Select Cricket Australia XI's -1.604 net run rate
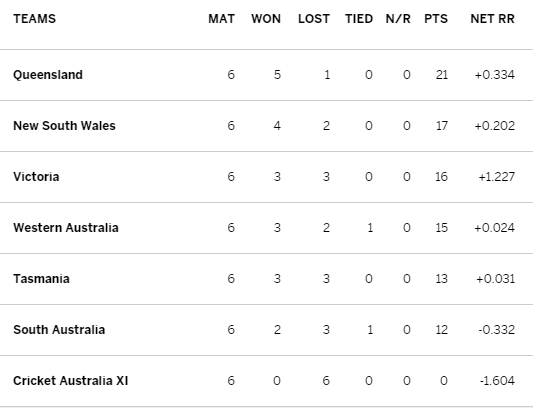Screen dimensions: 533x408 point(497,381)
